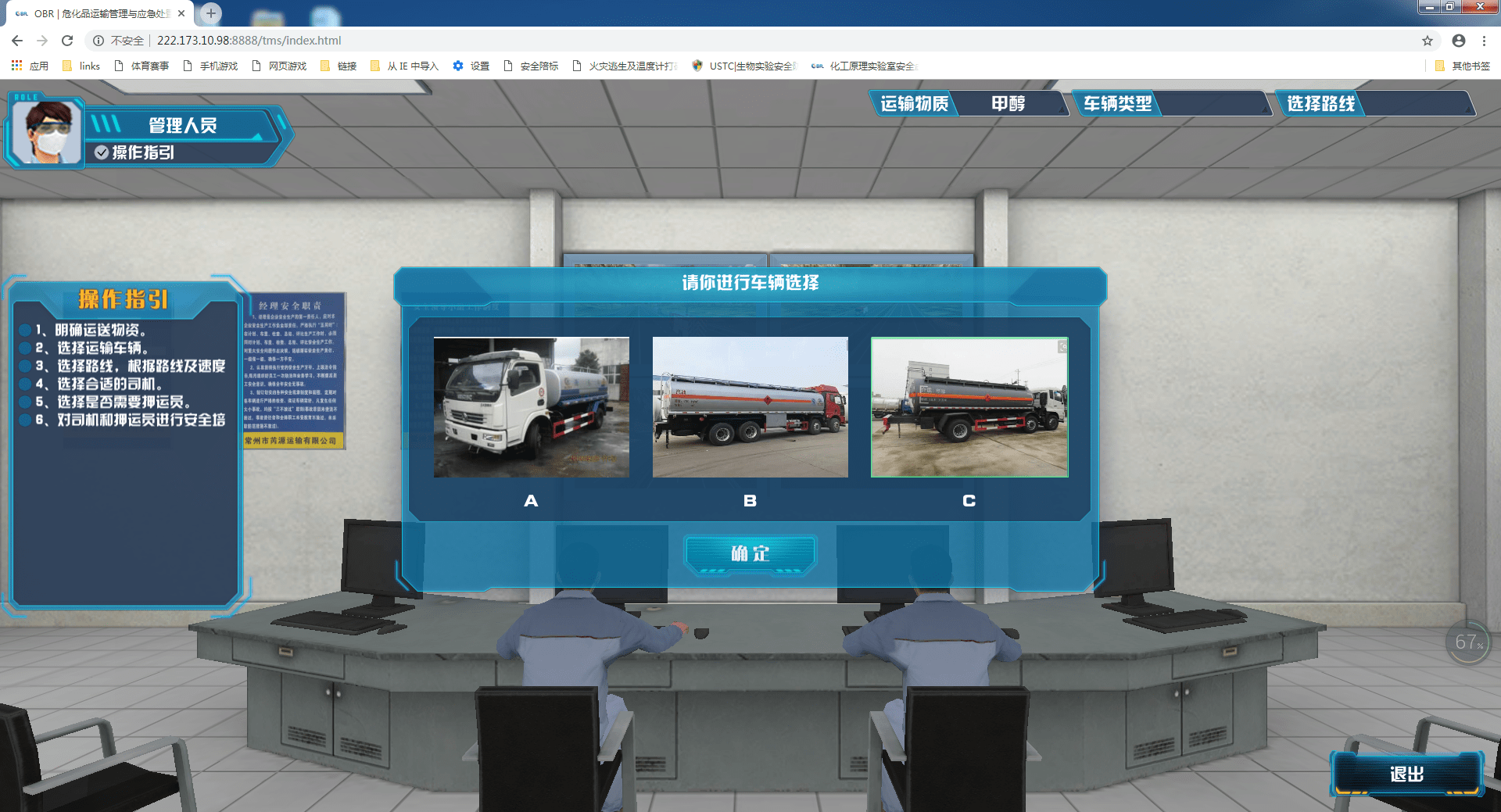Image resolution: width=1501 pixels, height=812 pixels.
Task: Click the manager avatar portrait
Action: tap(46, 132)
